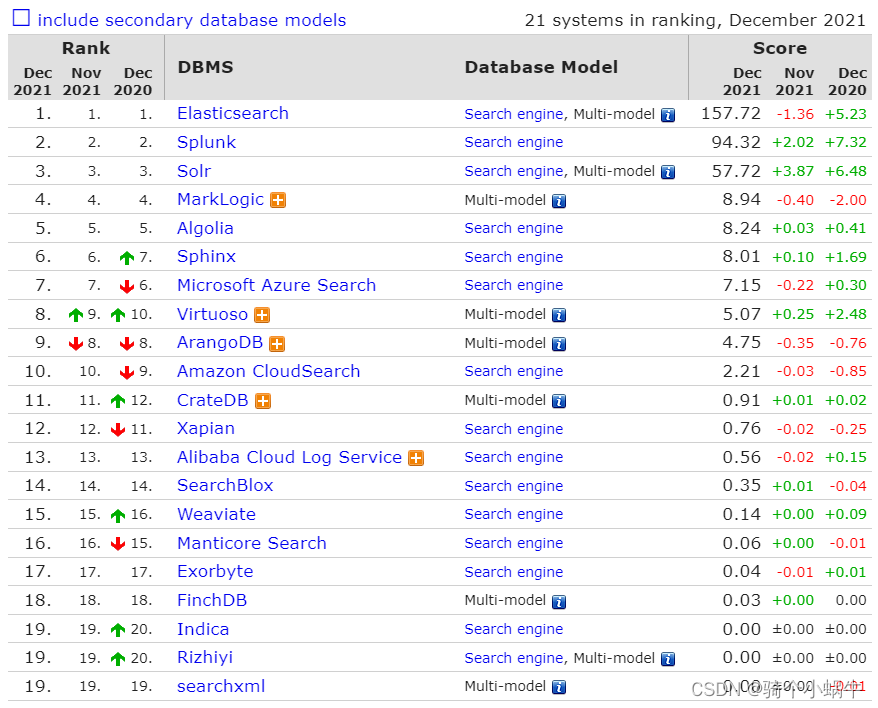Open the Virtuoso DBMS link
The height and width of the screenshot is (708, 878).
tap(213, 314)
